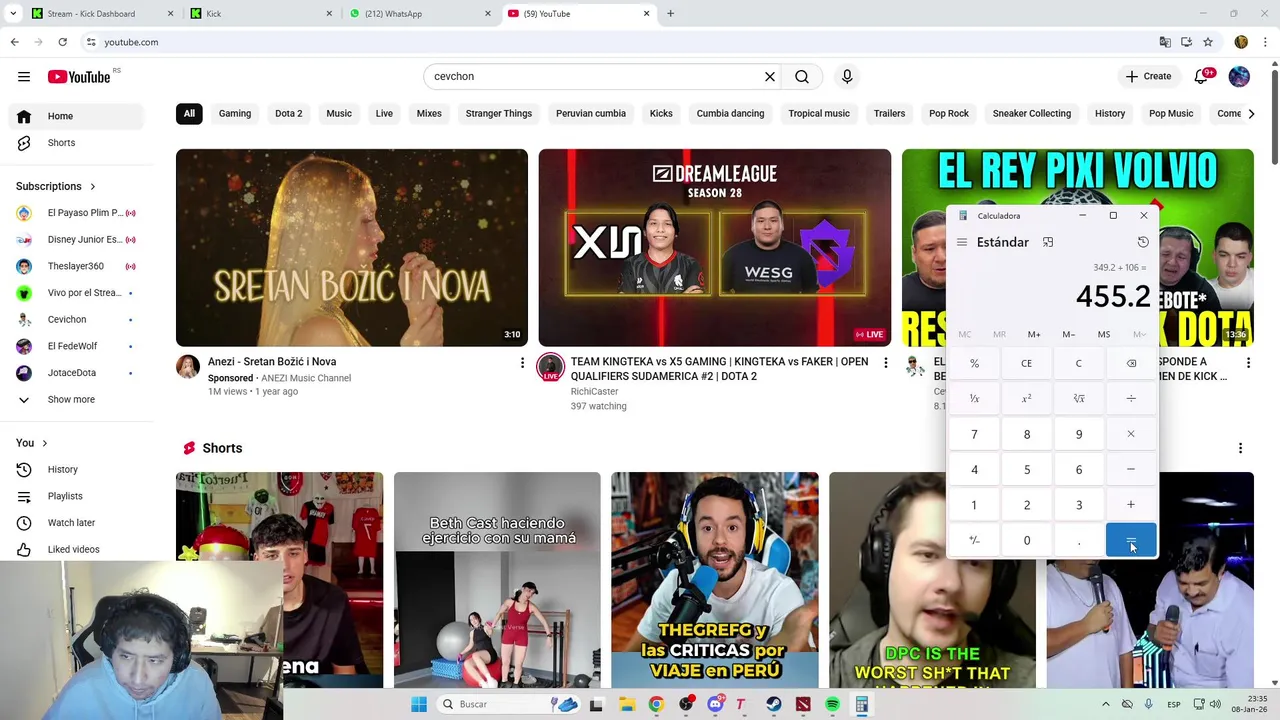This screenshot has height=720, width=1280.
Task: Open Shorts section more options menu
Action: pos(1240,448)
